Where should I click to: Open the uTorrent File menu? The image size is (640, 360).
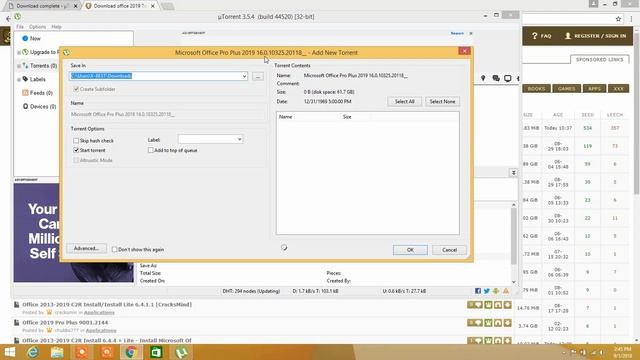[20, 27]
